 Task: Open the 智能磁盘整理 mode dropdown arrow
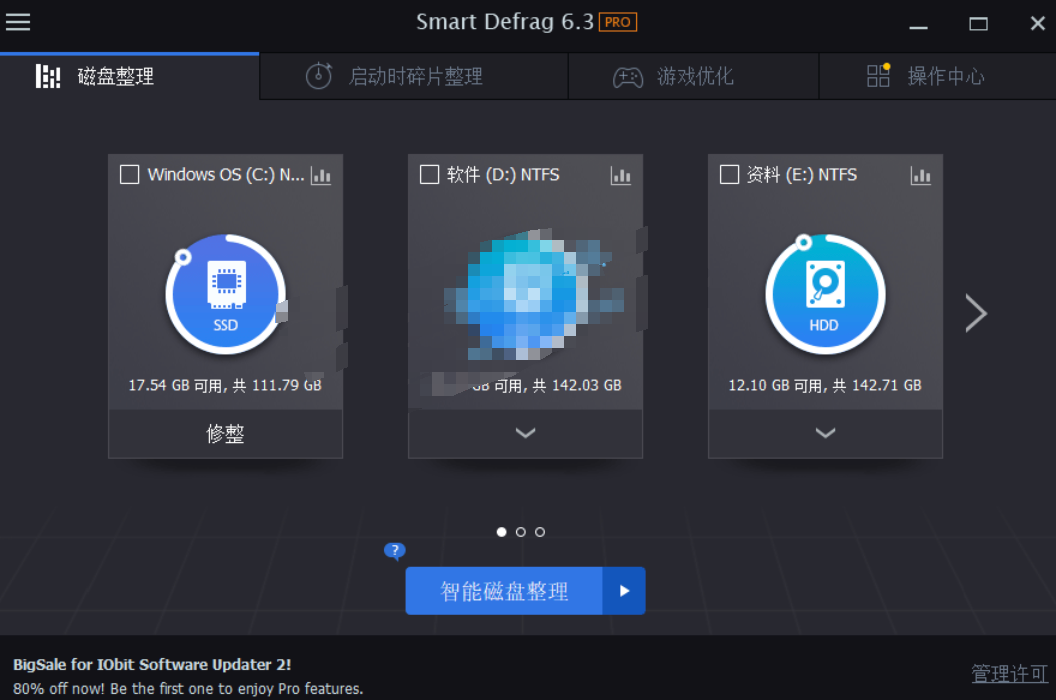click(x=625, y=591)
